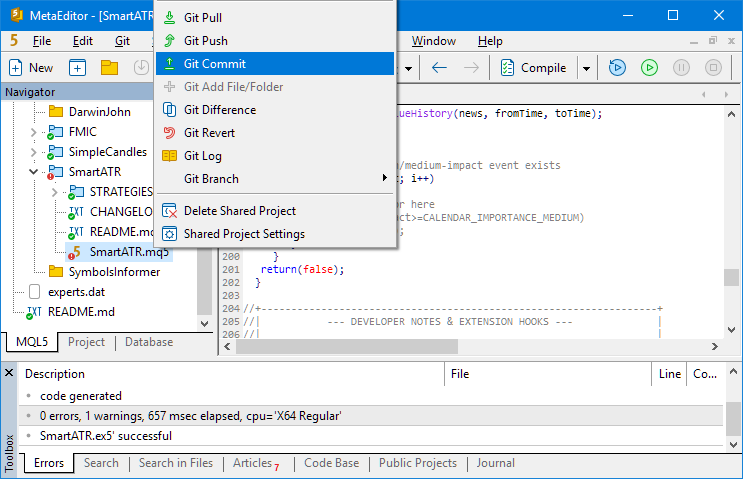
Task: Close the Toolbox panel
Action: click(x=9, y=373)
